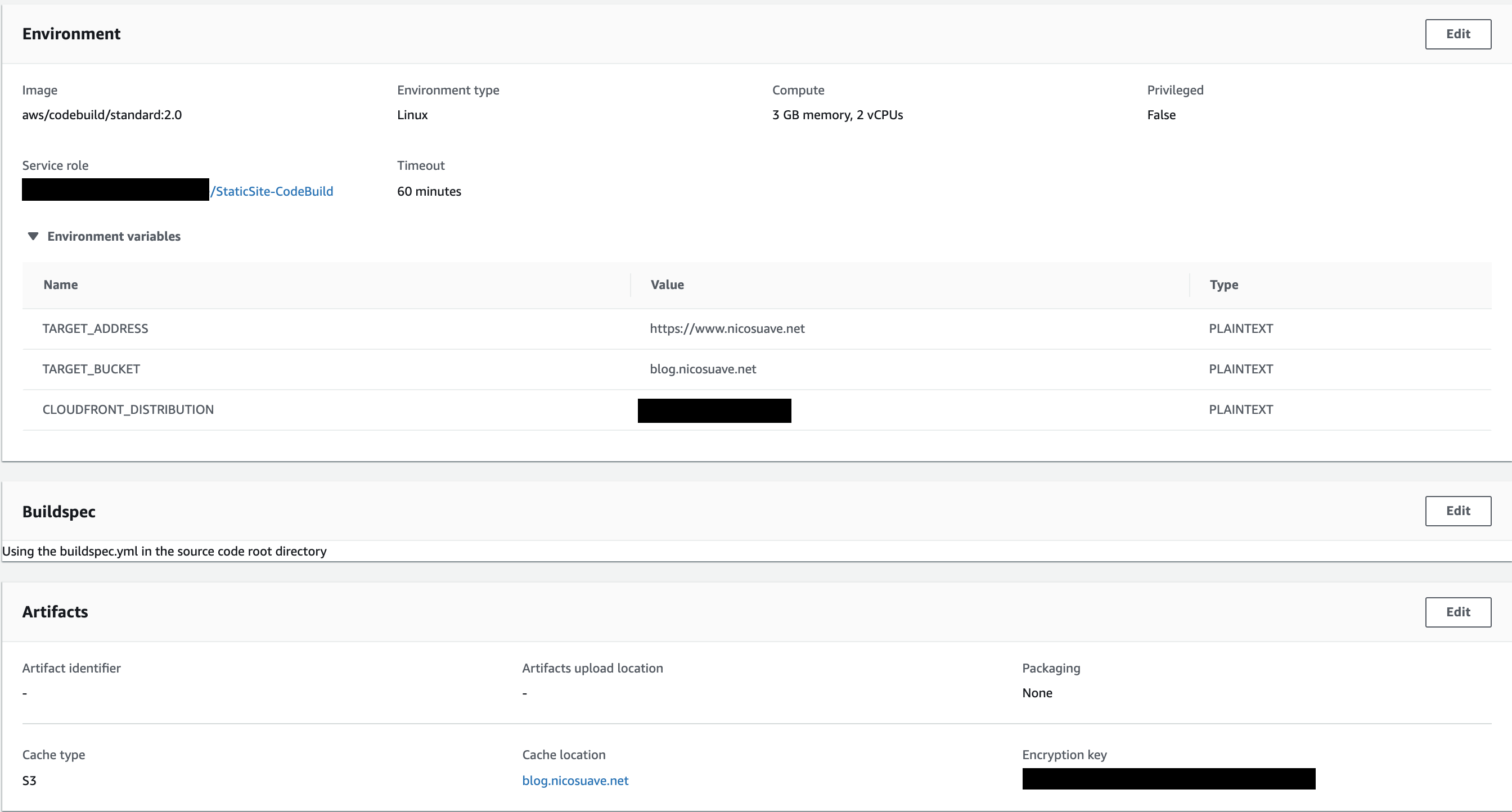Click the Type column header
1512x812 pixels.
pyautogui.click(x=1223, y=285)
